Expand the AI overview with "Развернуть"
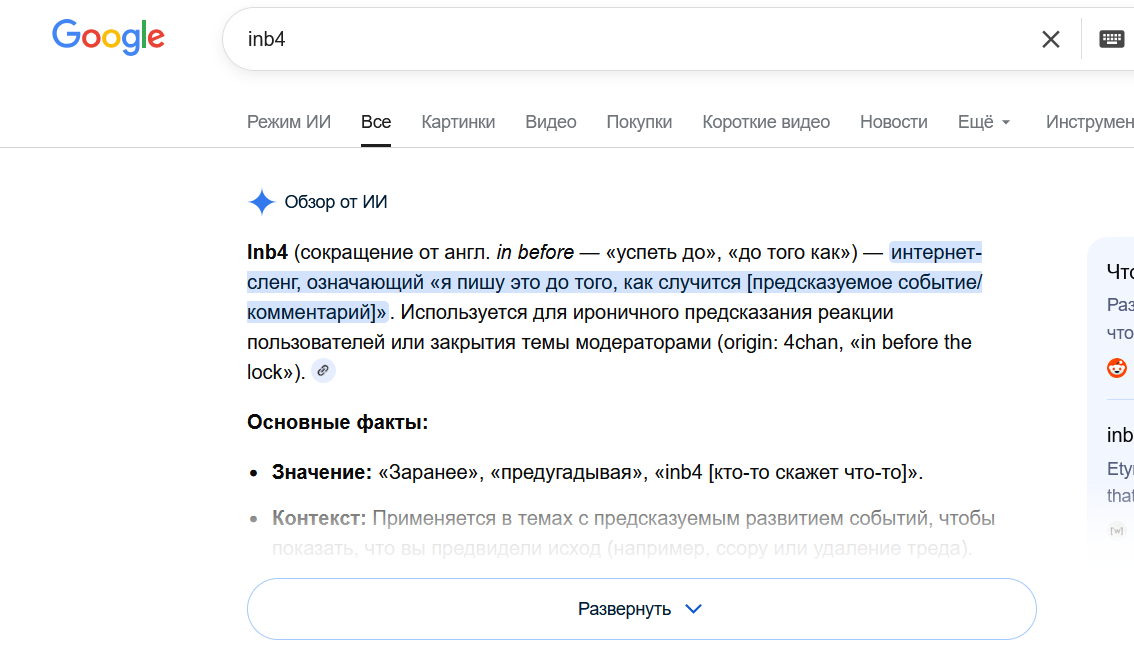The width and height of the screenshot is (1134, 658). click(x=641, y=609)
